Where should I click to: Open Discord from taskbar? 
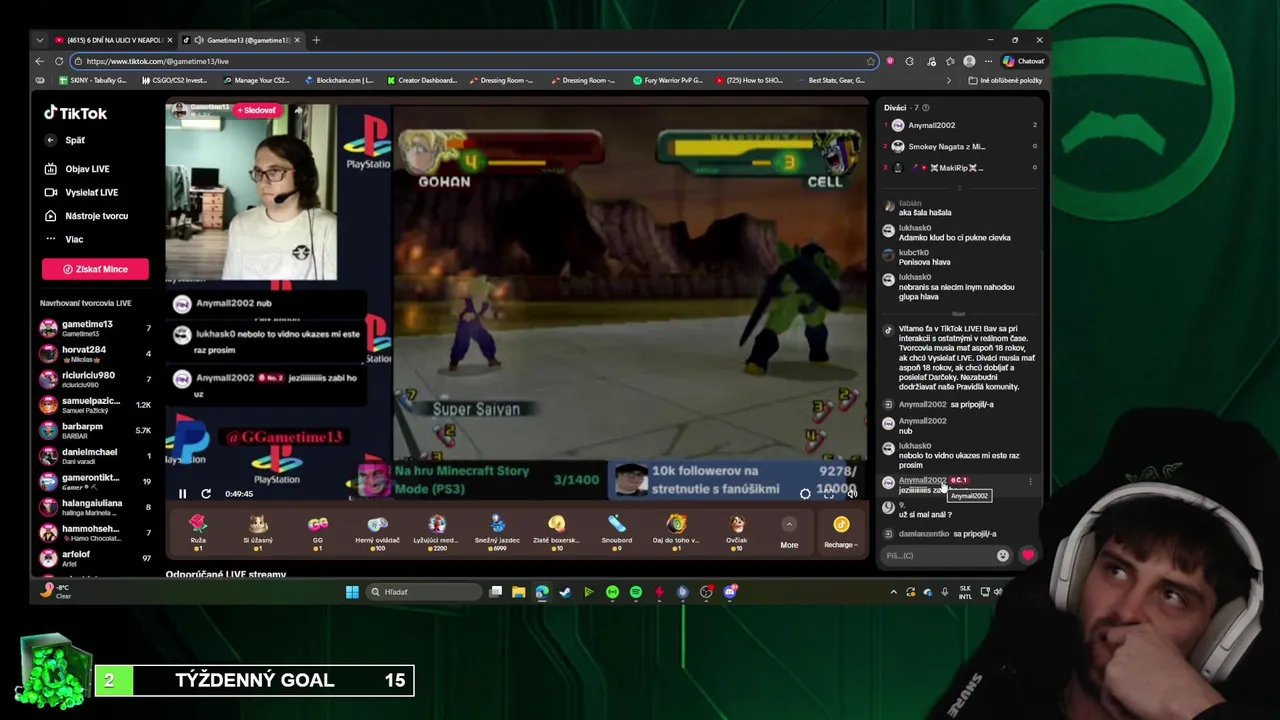(x=730, y=592)
